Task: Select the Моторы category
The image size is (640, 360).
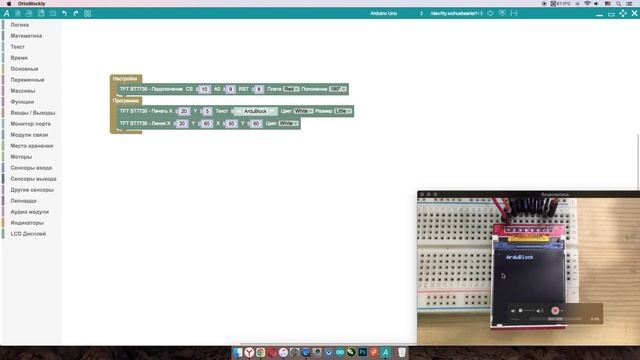Action: point(21,157)
